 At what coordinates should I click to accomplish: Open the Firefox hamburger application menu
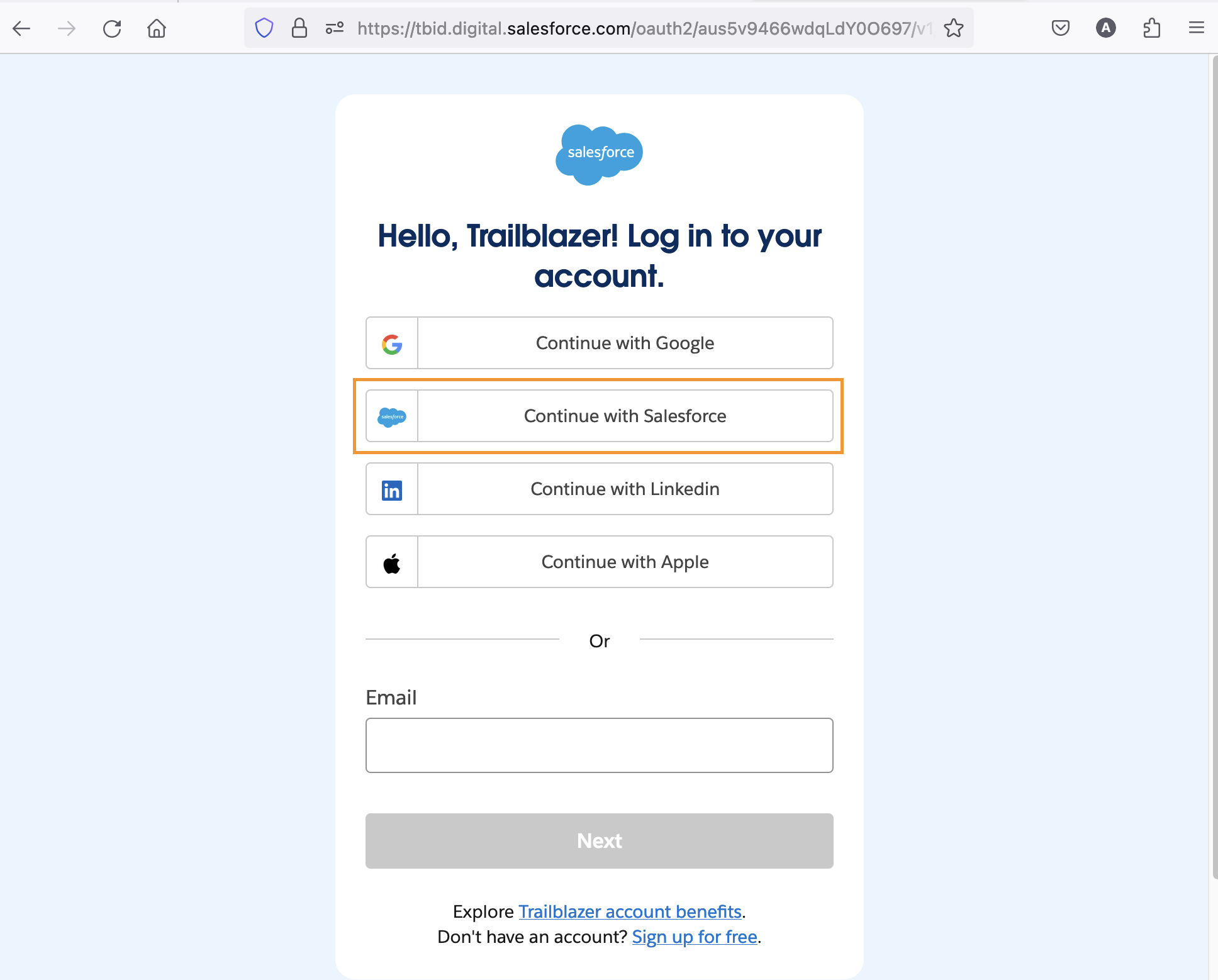pyautogui.click(x=1197, y=28)
